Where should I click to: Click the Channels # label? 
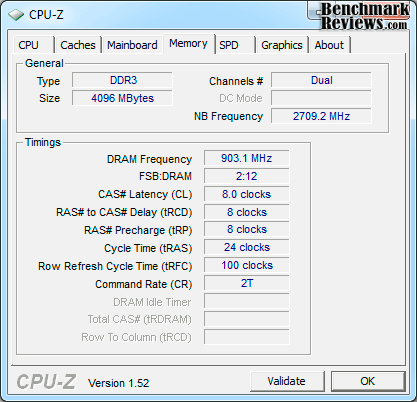[236, 81]
